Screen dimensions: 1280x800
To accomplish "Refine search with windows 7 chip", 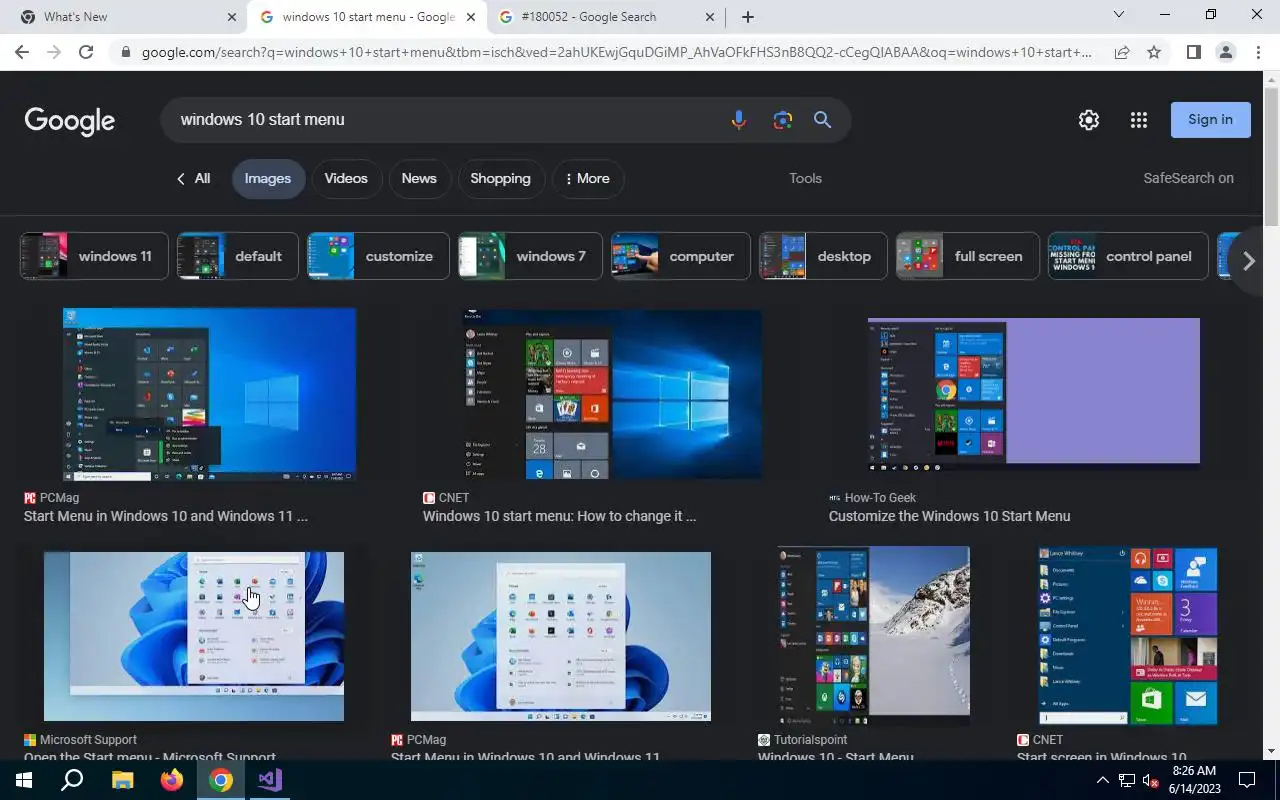I will point(530,257).
